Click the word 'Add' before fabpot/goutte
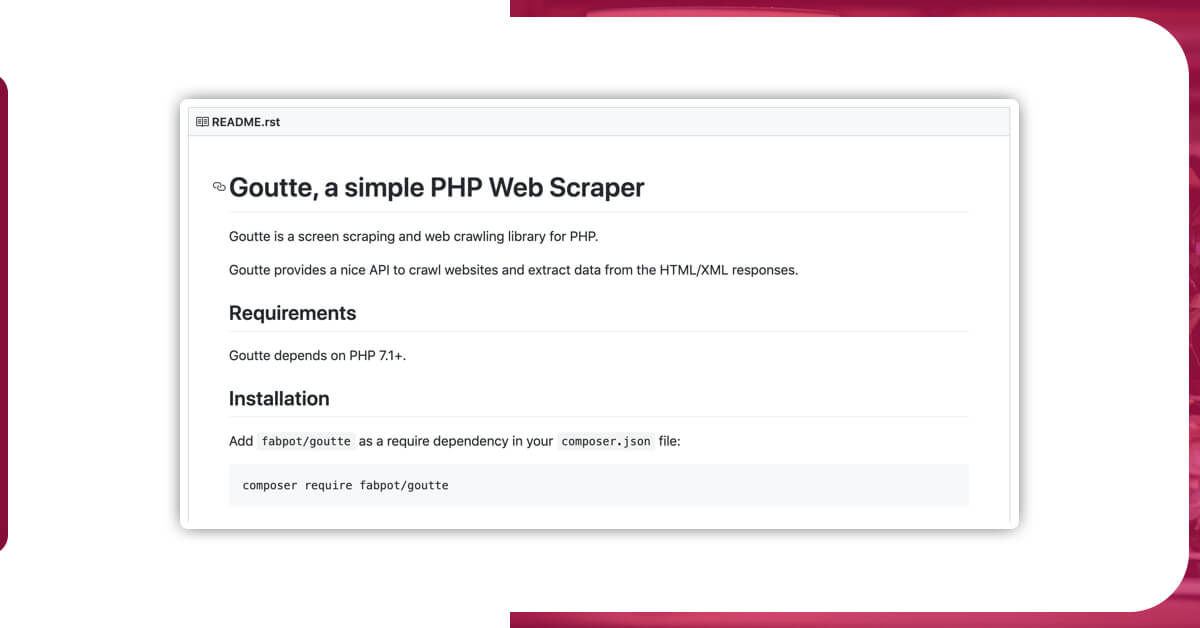The width and height of the screenshot is (1200, 628). click(x=241, y=441)
